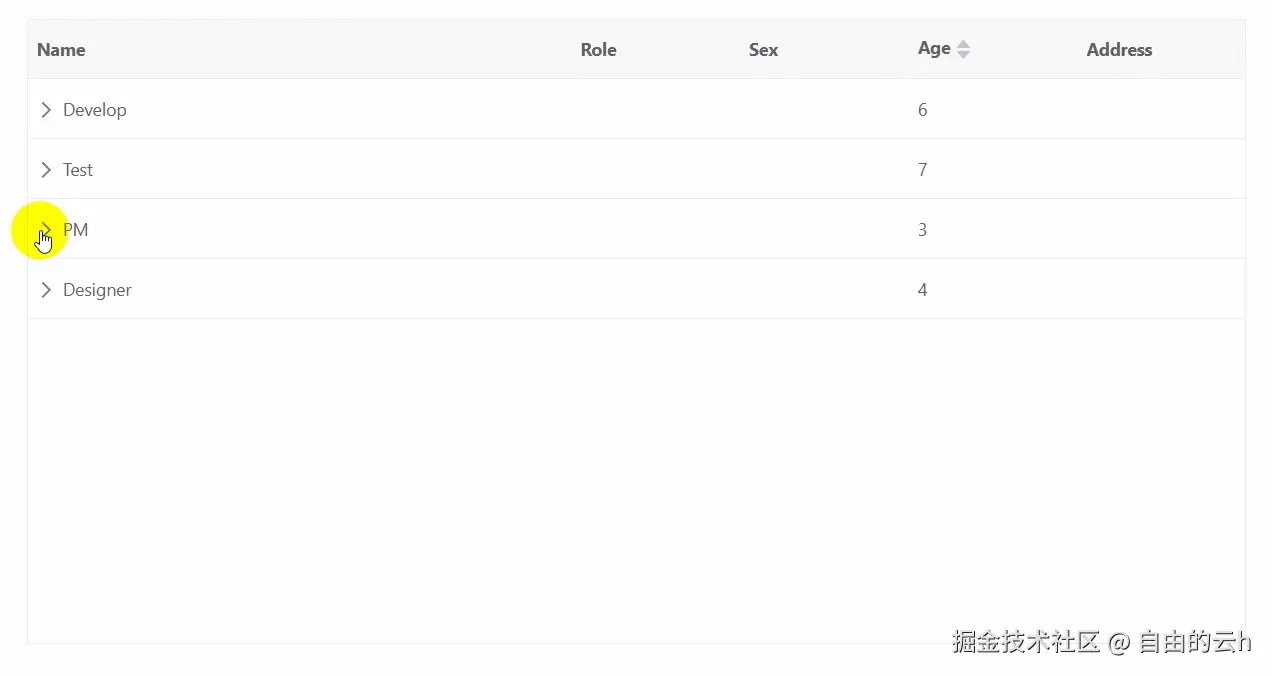The height and width of the screenshot is (676, 1272).
Task: Select the Designer group name text
Action: (x=97, y=290)
